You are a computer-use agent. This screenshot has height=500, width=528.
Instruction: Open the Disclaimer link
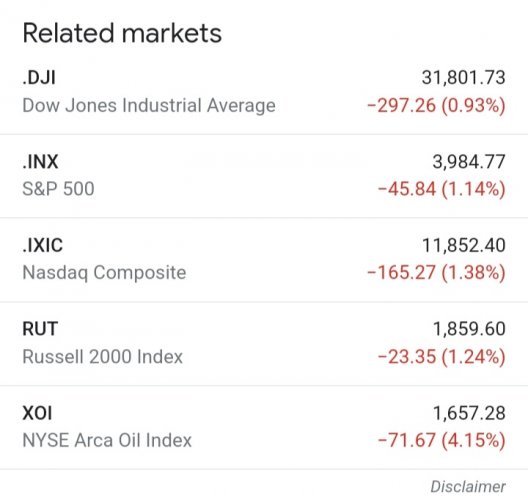coord(468,487)
